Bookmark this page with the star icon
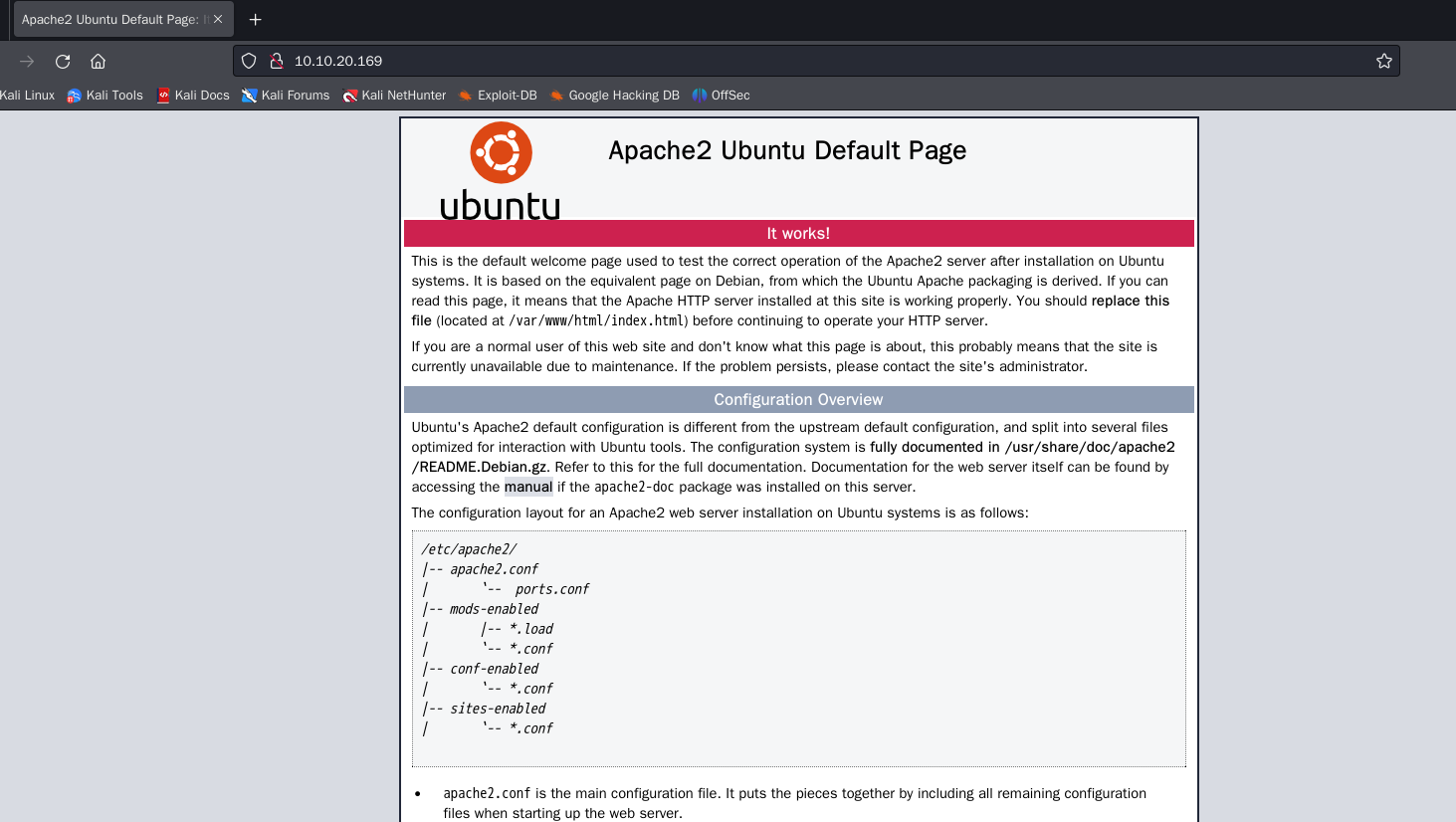Viewport: 1456px width, 822px height. pyautogui.click(x=1383, y=61)
